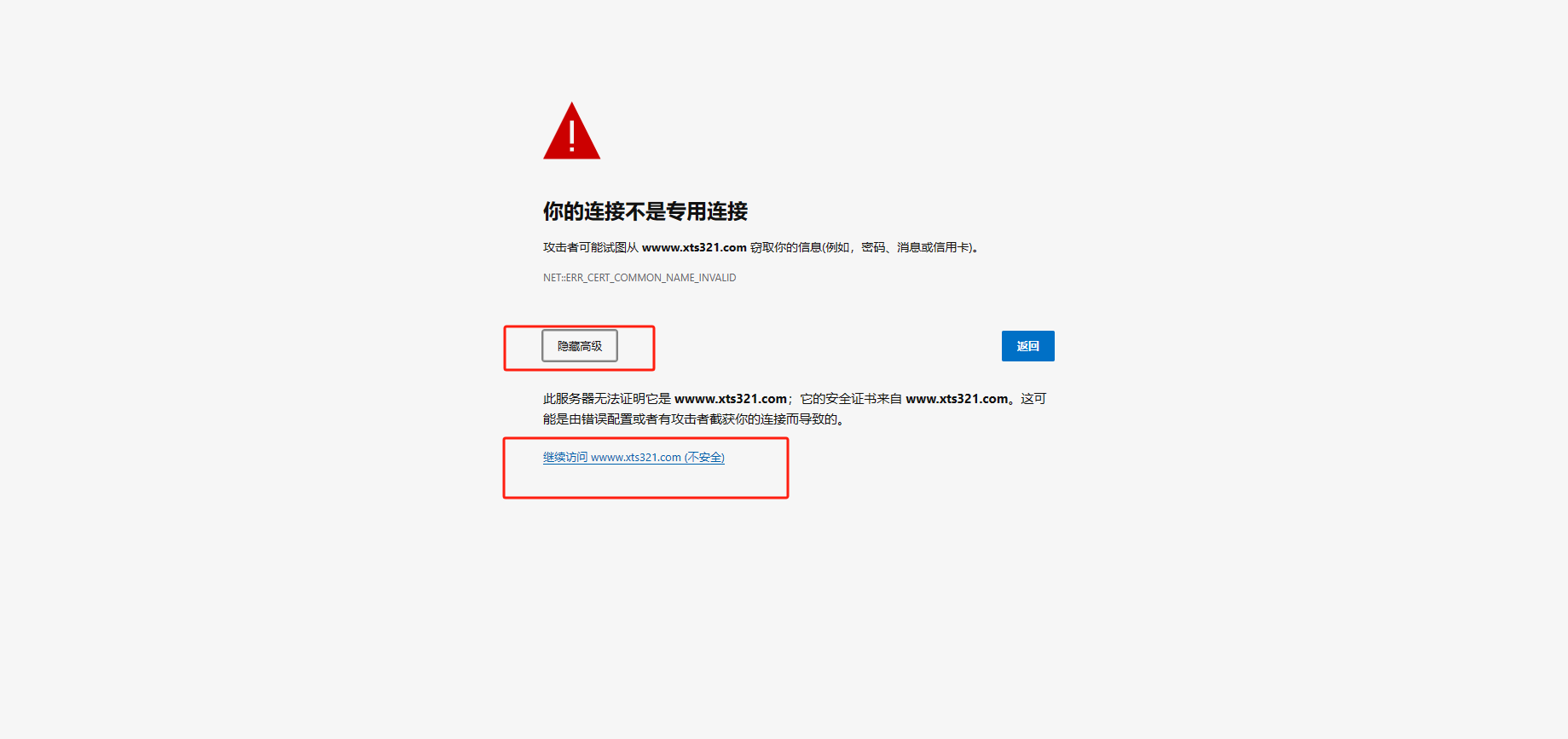Viewport: 1568px width, 739px height.
Task: Click the example text 密码、消息或信用卡
Action: pyautogui.click(x=916, y=248)
